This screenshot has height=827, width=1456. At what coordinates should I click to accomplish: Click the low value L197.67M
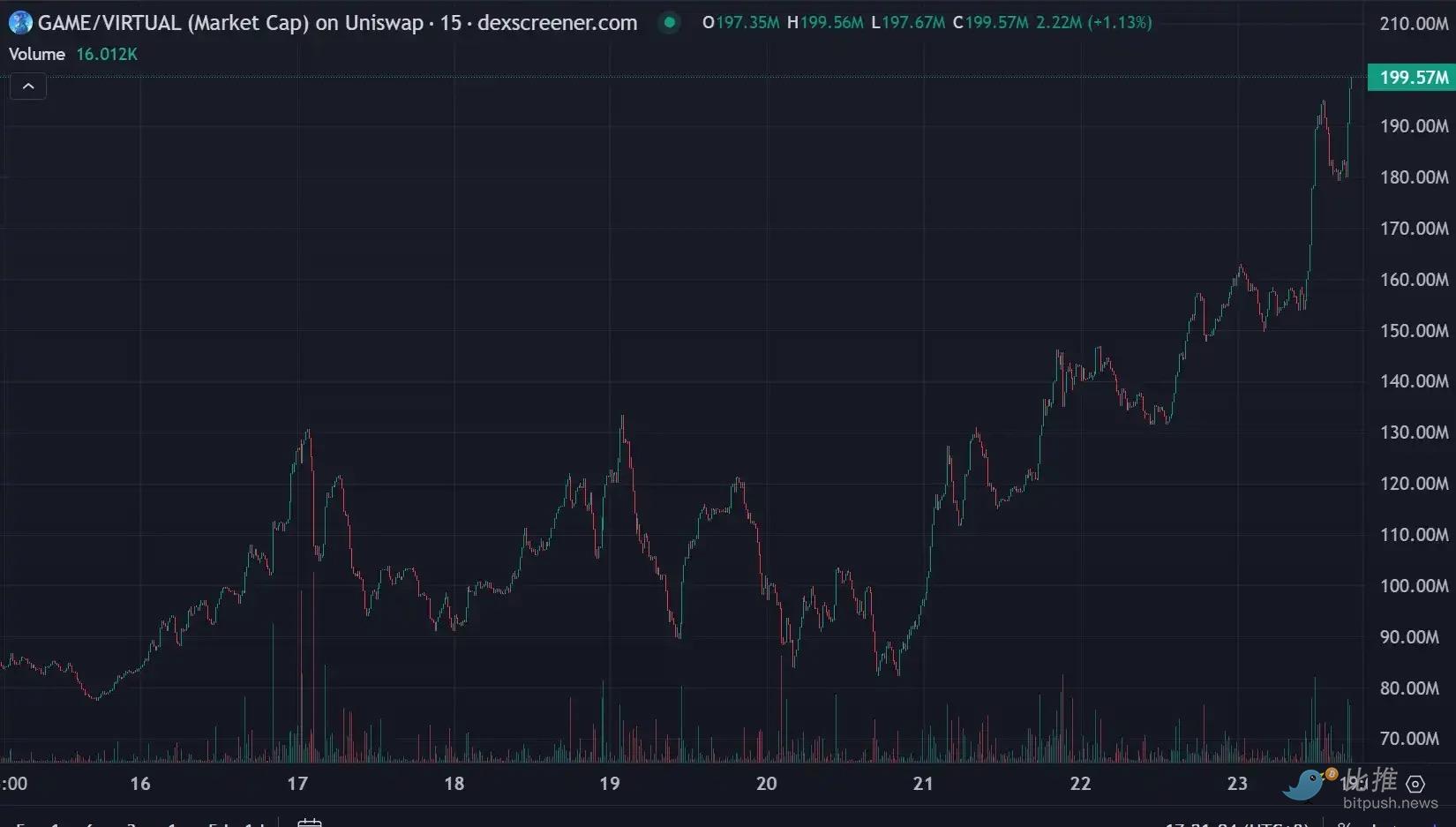click(908, 23)
